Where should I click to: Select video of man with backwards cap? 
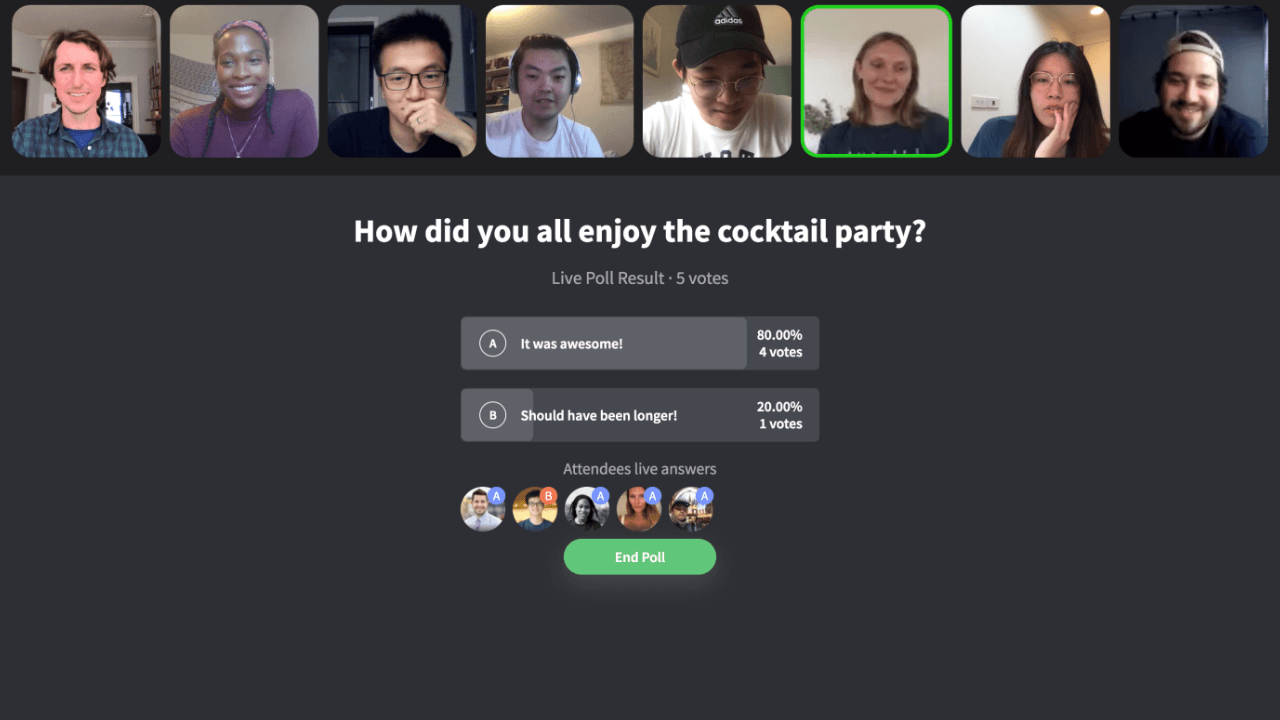click(x=1193, y=81)
